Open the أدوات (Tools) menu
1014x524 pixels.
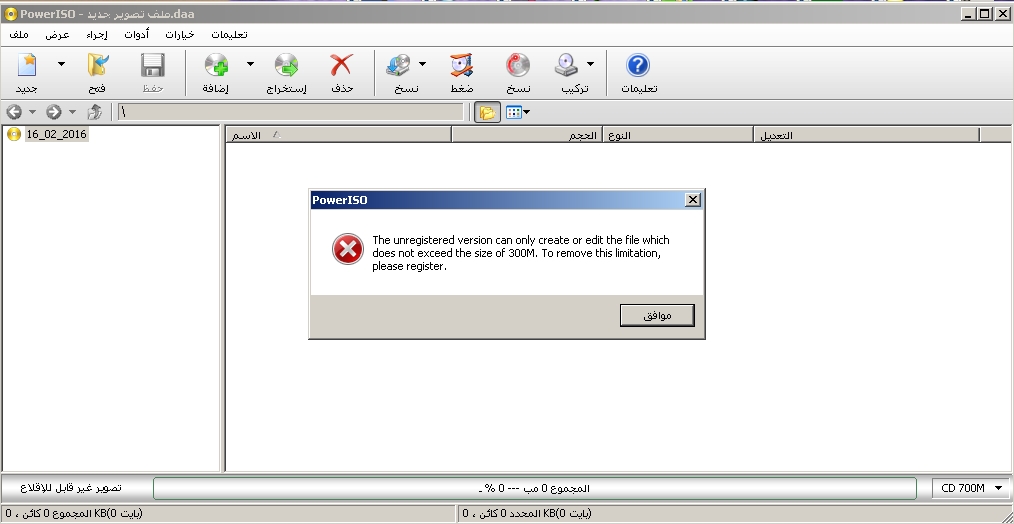coord(136,35)
